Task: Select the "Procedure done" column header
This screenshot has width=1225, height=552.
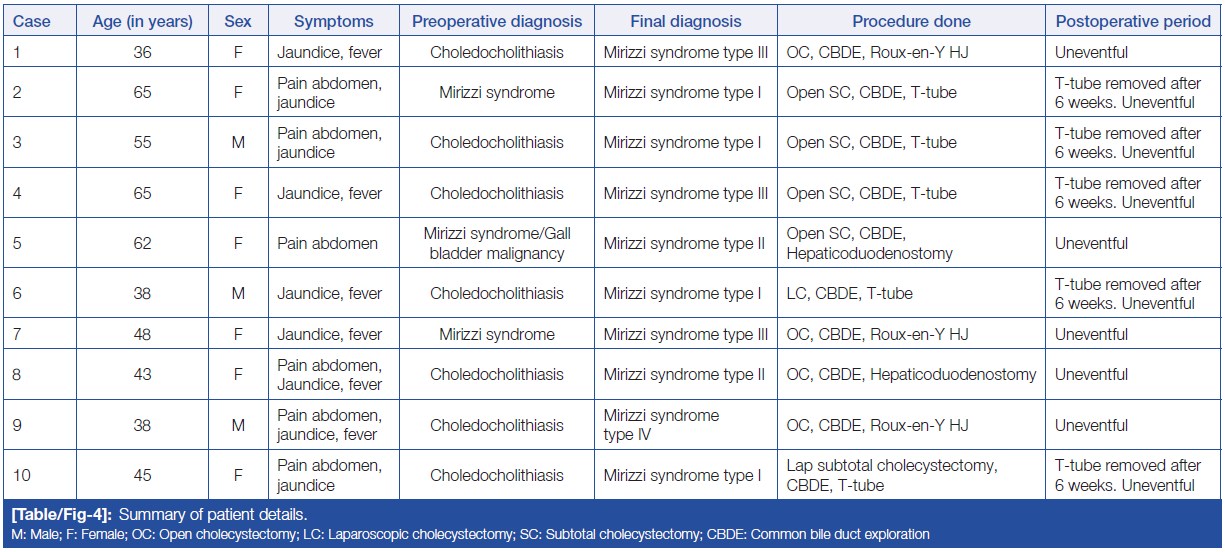Action: click(911, 21)
